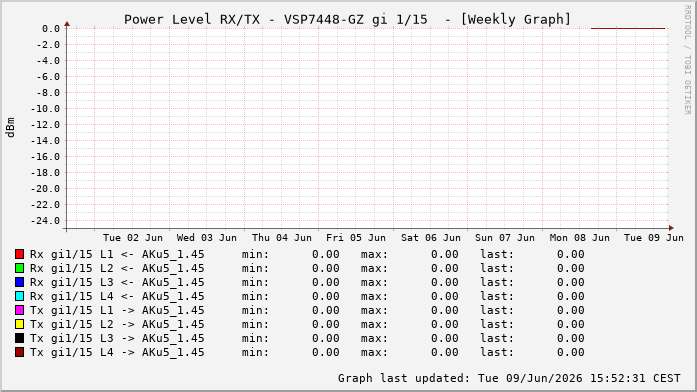This screenshot has height=392, width=697.
Task: Click the blue Rx L3 legend swatch
Action: (x=20, y=282)
